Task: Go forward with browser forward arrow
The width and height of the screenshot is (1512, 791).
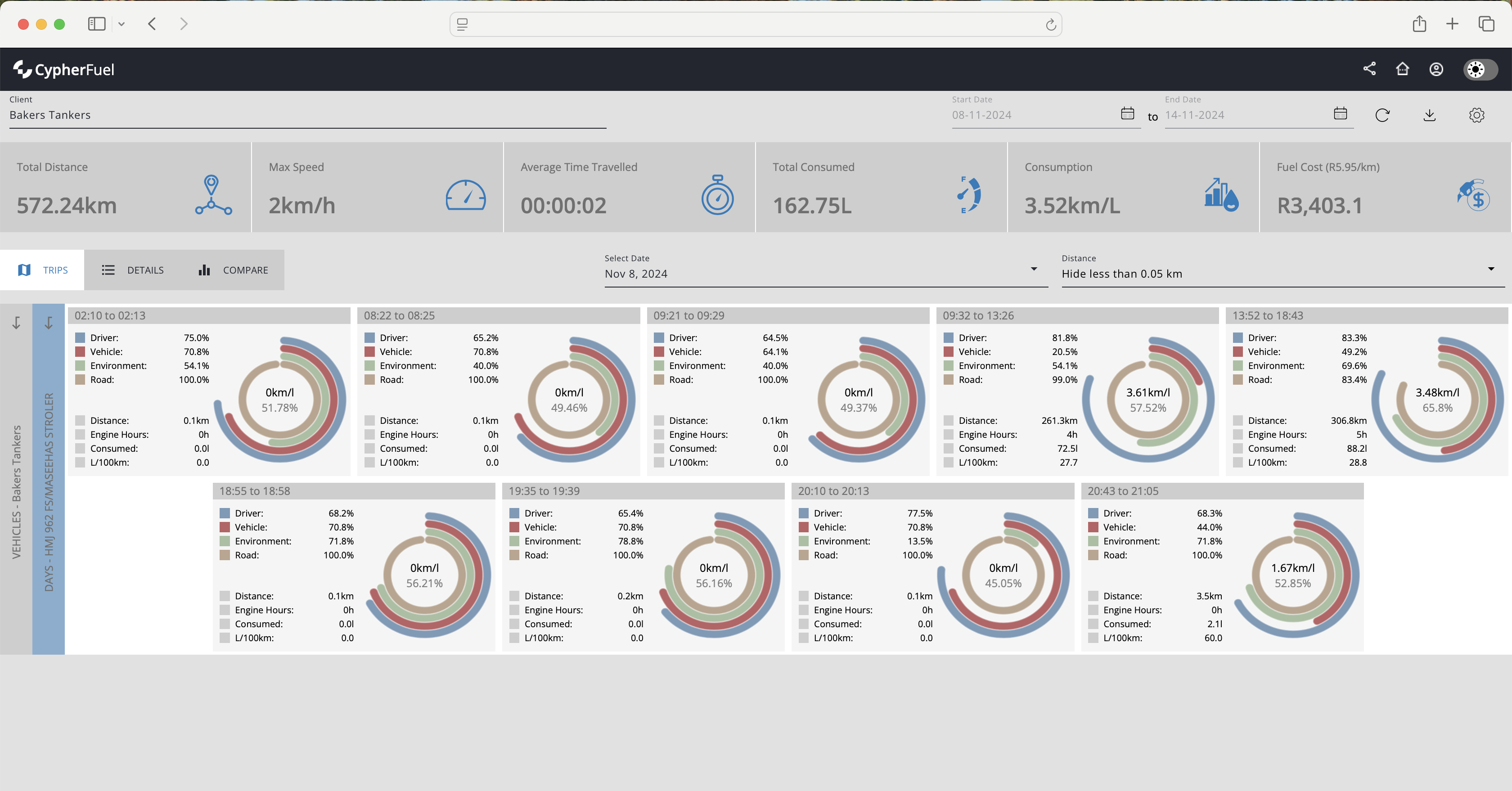Action: [x=184, y=24]
